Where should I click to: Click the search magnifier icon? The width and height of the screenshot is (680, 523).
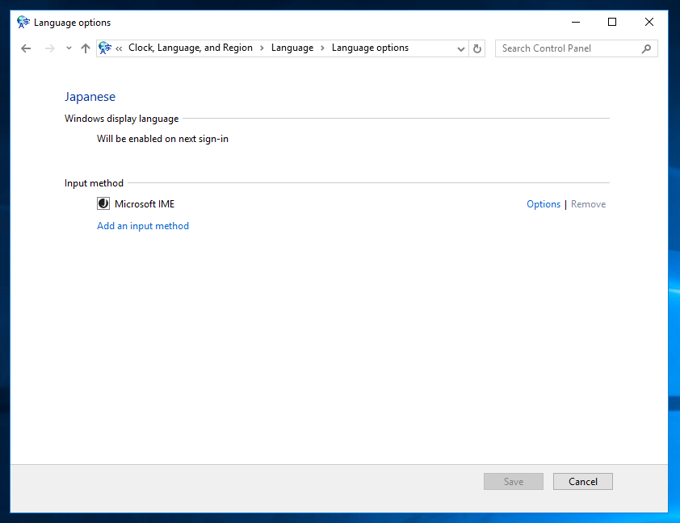pos(646,49)
